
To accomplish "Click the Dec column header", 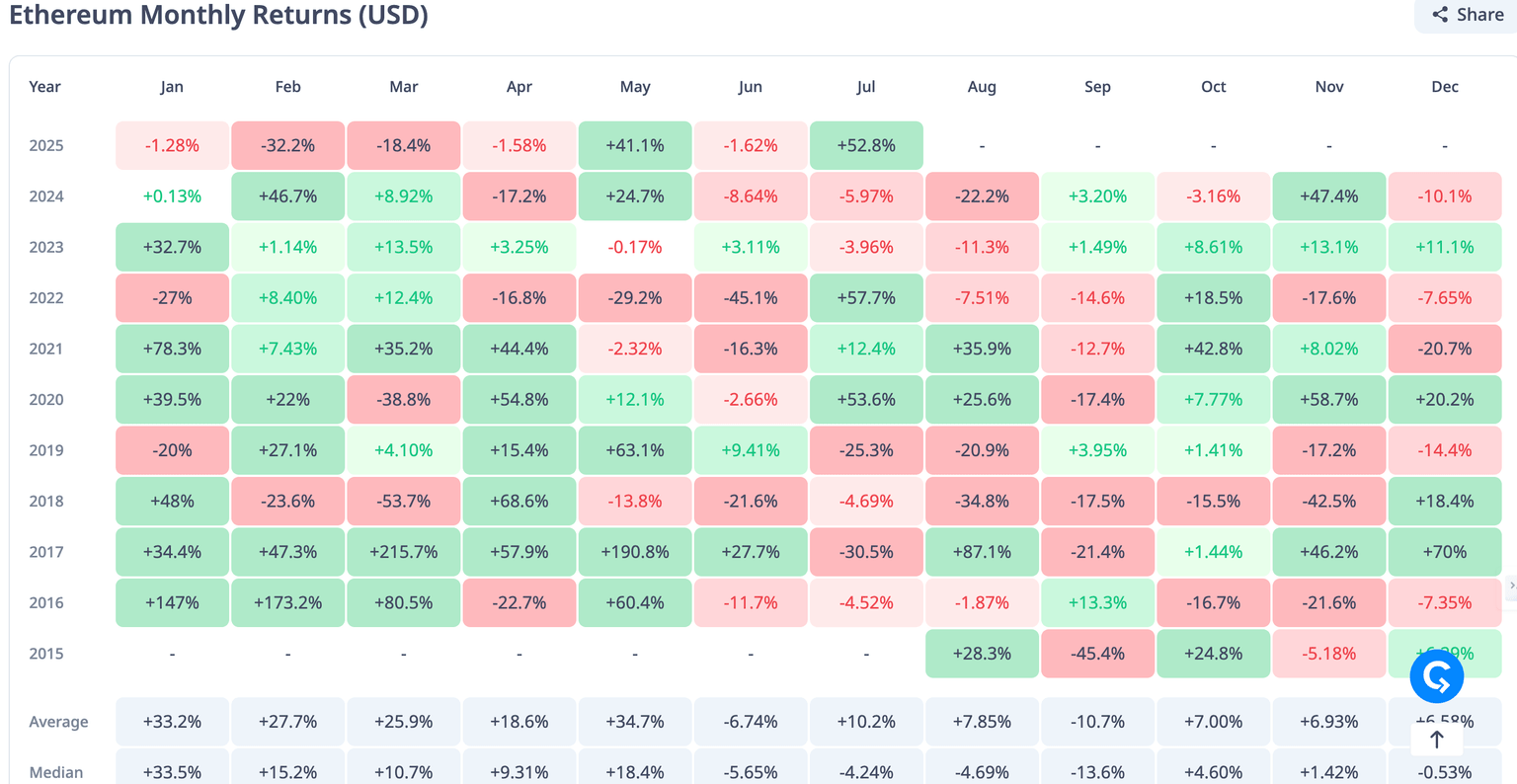I will (1445, 87).
